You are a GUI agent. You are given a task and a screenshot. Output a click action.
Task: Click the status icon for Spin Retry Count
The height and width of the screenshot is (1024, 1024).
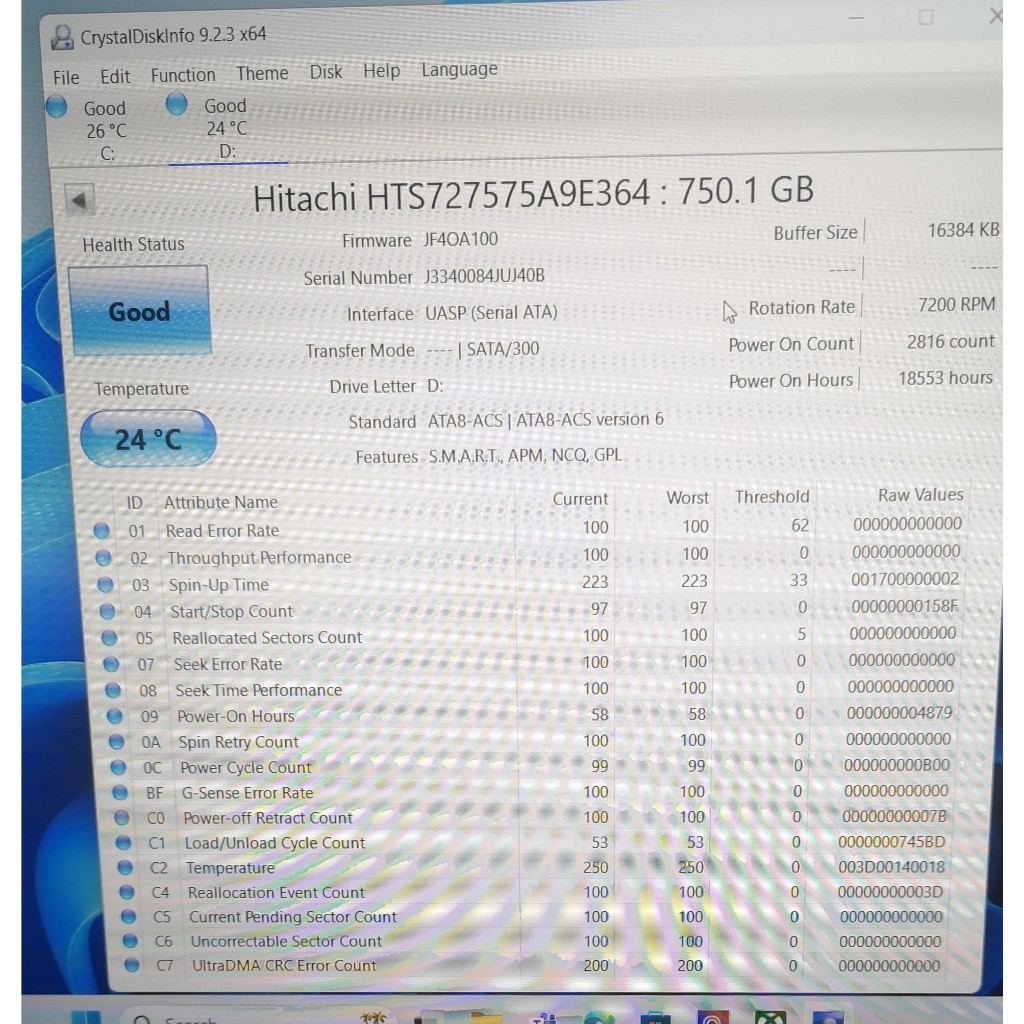116,742
